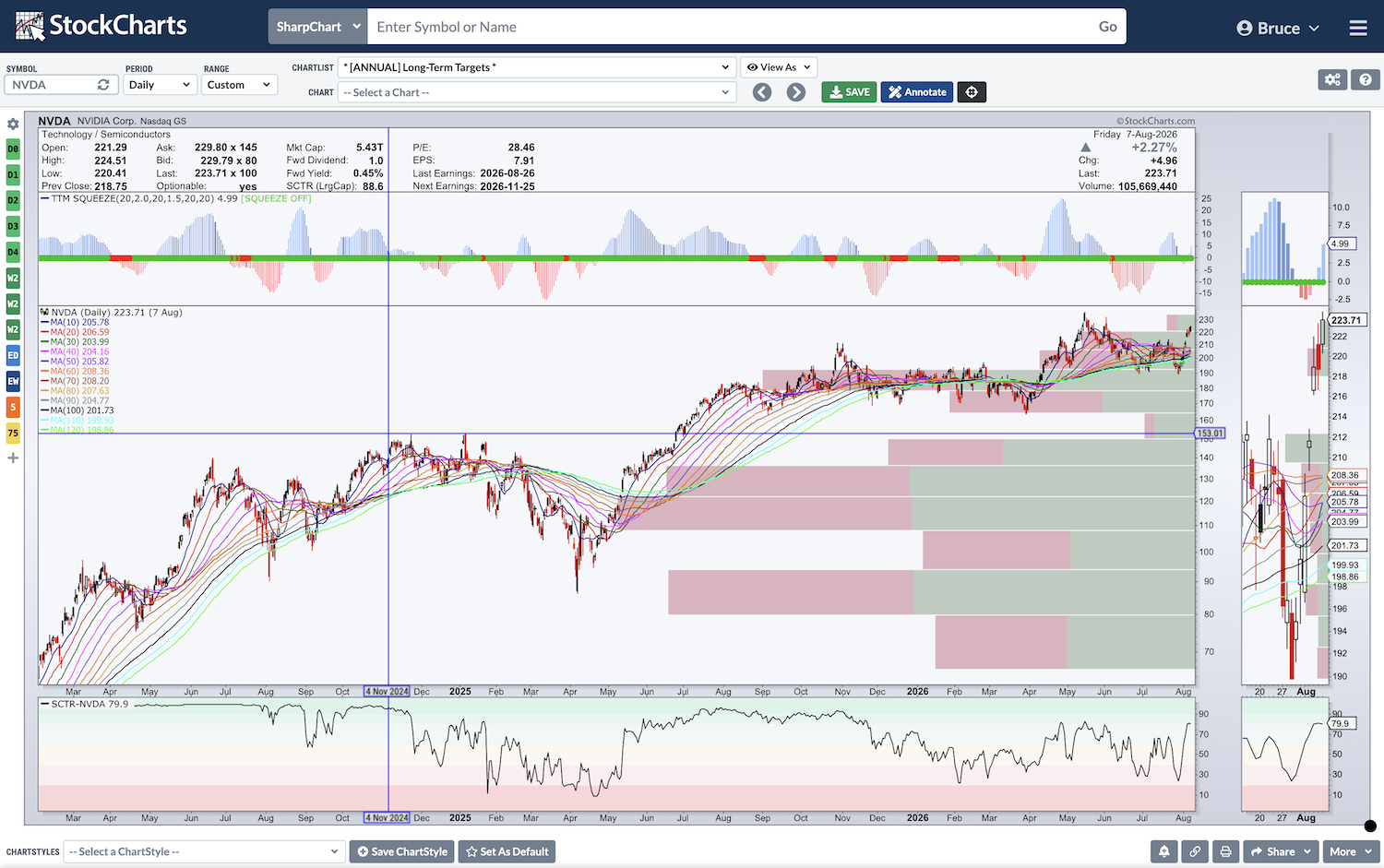This screenshot has width=1384, height=868.
Task: Click the Save ChartStyle button
Action: click(x=402, y=851)
